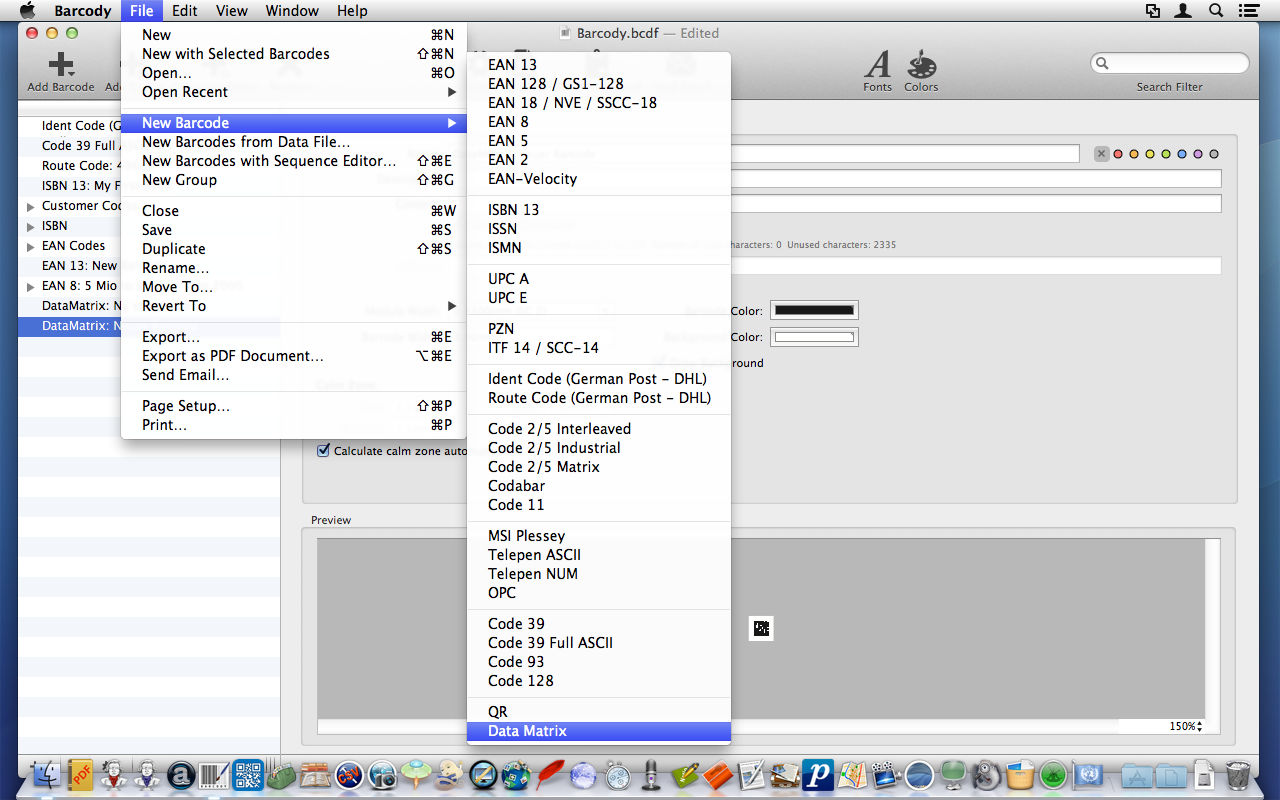Open the blue QR code app in Dock
The image size is (1280, 800).
tap(247, 775)
